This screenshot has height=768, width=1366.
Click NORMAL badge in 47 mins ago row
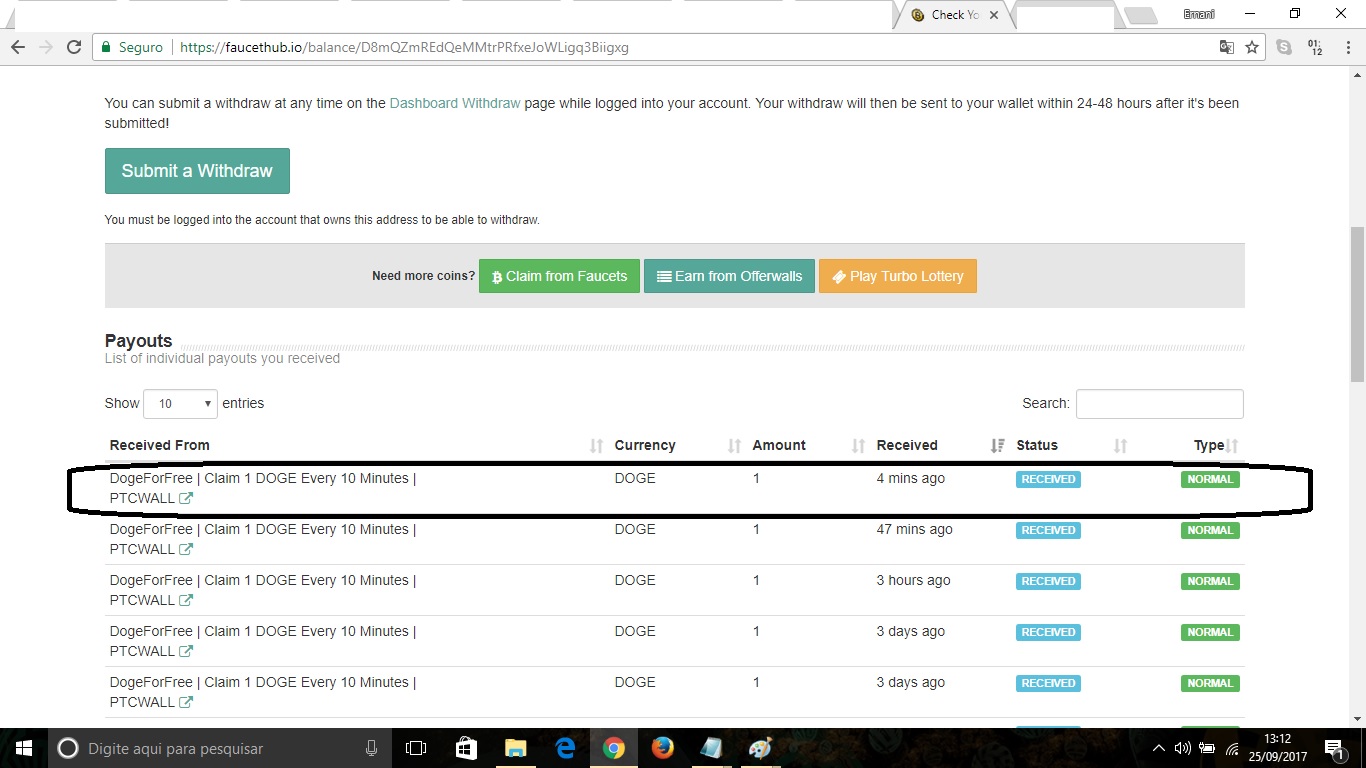coord(1210,530)
